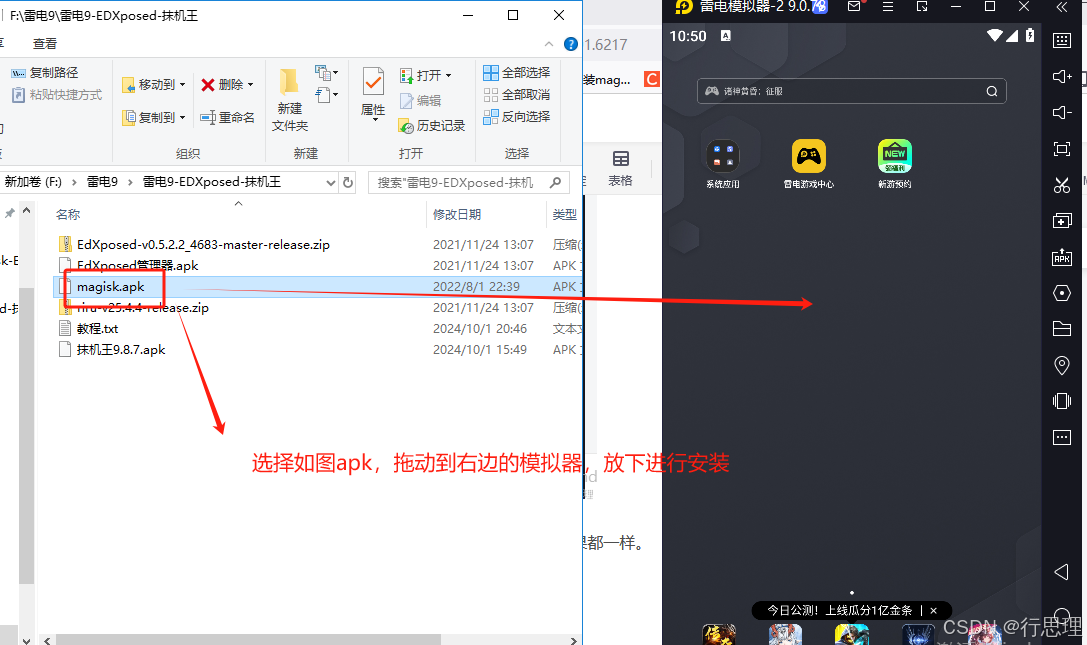Screen dimensions: 1087x645
Task: Open the mail message icon in emulator title bar
Action: (854, 6)
